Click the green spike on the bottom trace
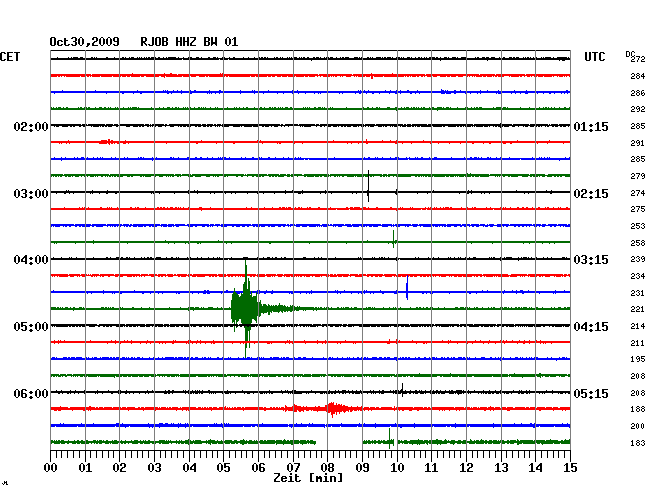Image resolution: width=650 pixels, height=494 pixels. [390, 438]
